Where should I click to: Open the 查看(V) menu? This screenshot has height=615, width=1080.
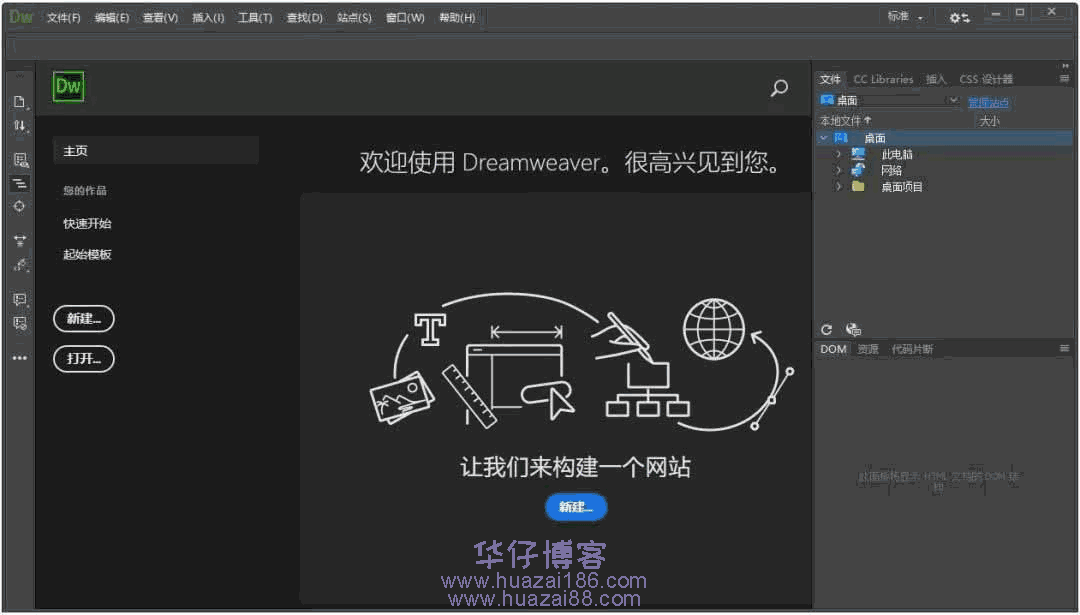pos(160,18)
